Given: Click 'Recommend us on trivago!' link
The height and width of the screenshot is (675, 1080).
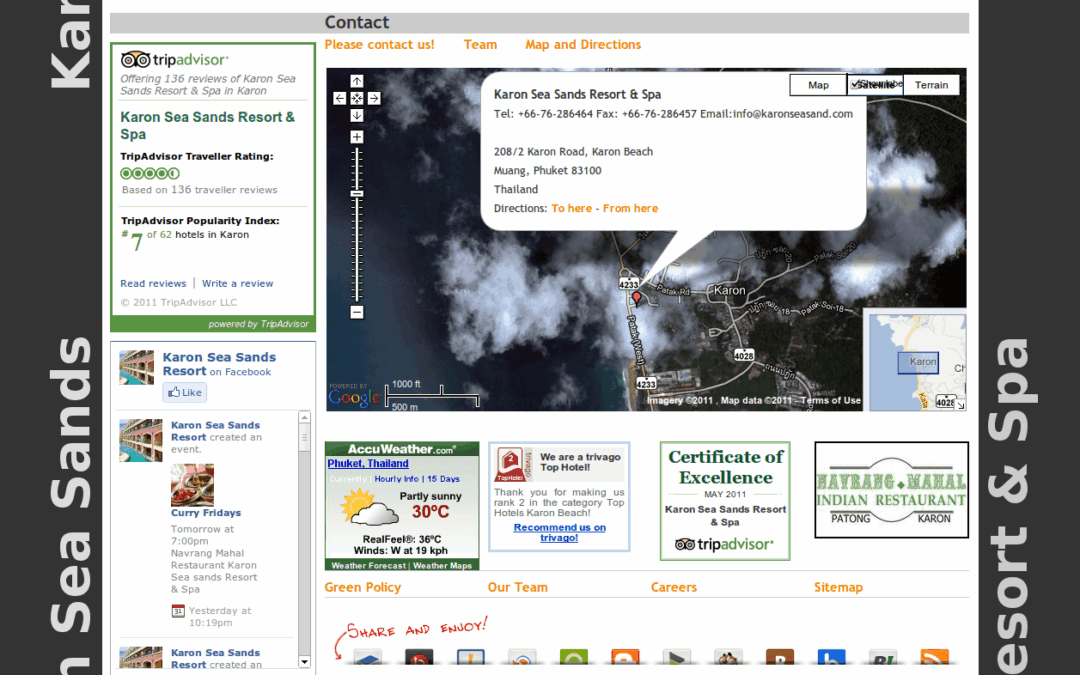Looking at the screenshot, I should point(559,532).
